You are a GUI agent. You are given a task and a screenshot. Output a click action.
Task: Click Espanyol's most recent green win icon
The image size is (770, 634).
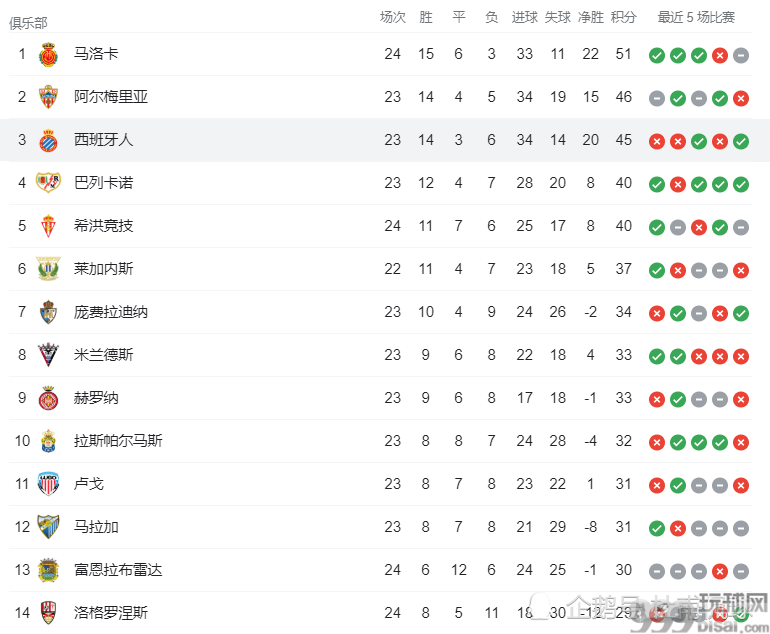[x=741, y=141]
